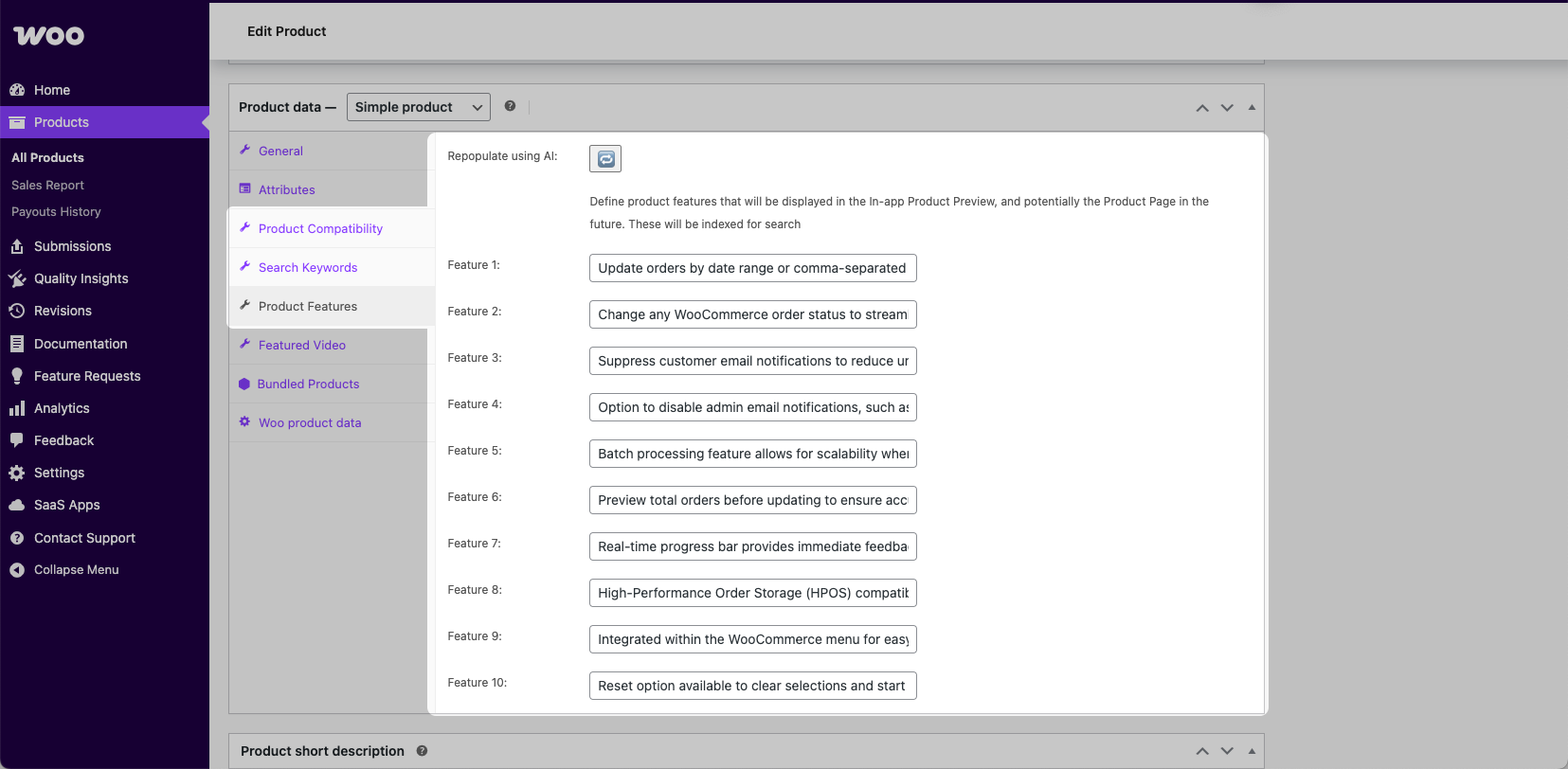Open the Simple product type dropdown
The width and height of the screenshot is (1568, 769).
419,107
